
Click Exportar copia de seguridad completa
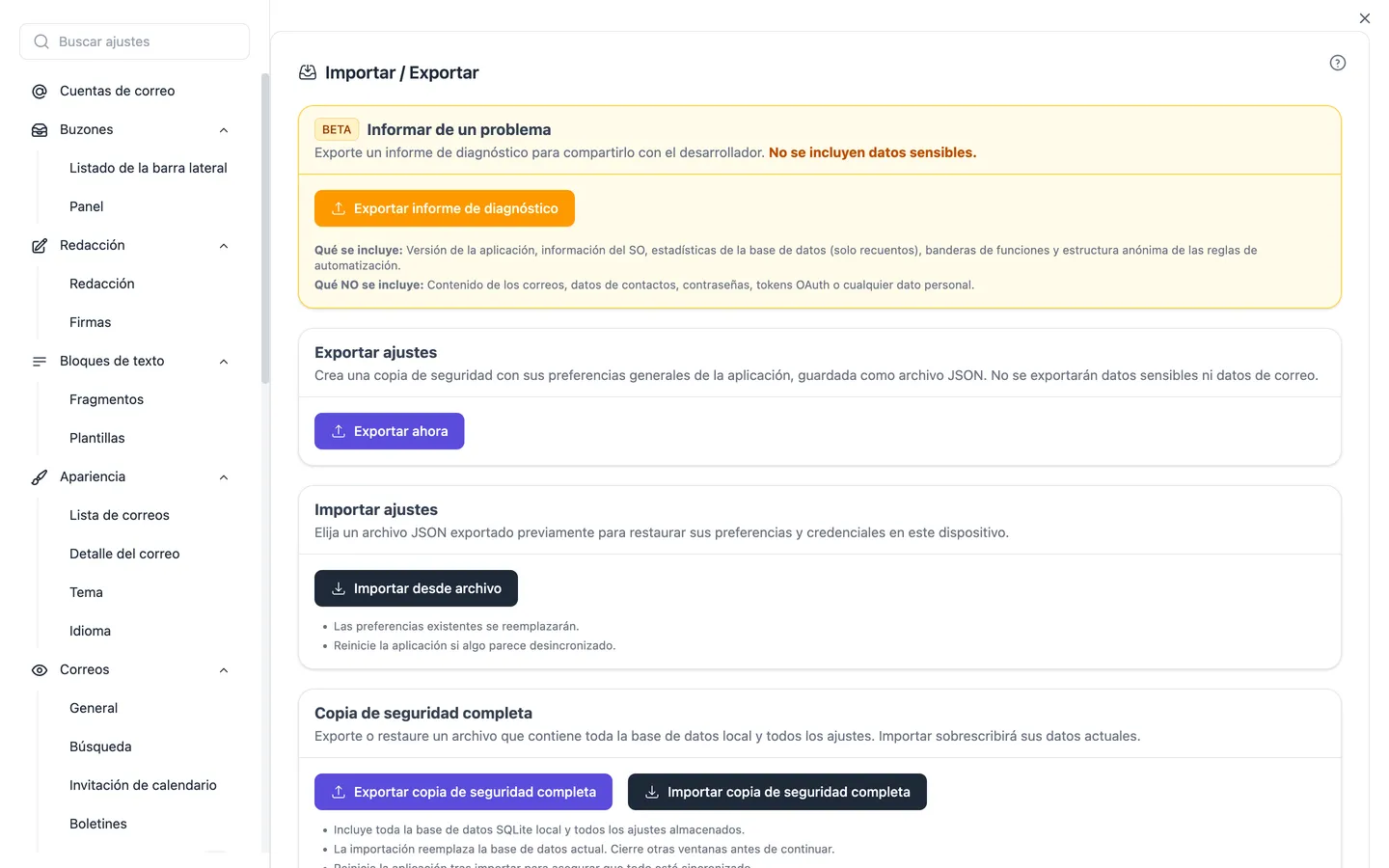(x=463, y=792)
